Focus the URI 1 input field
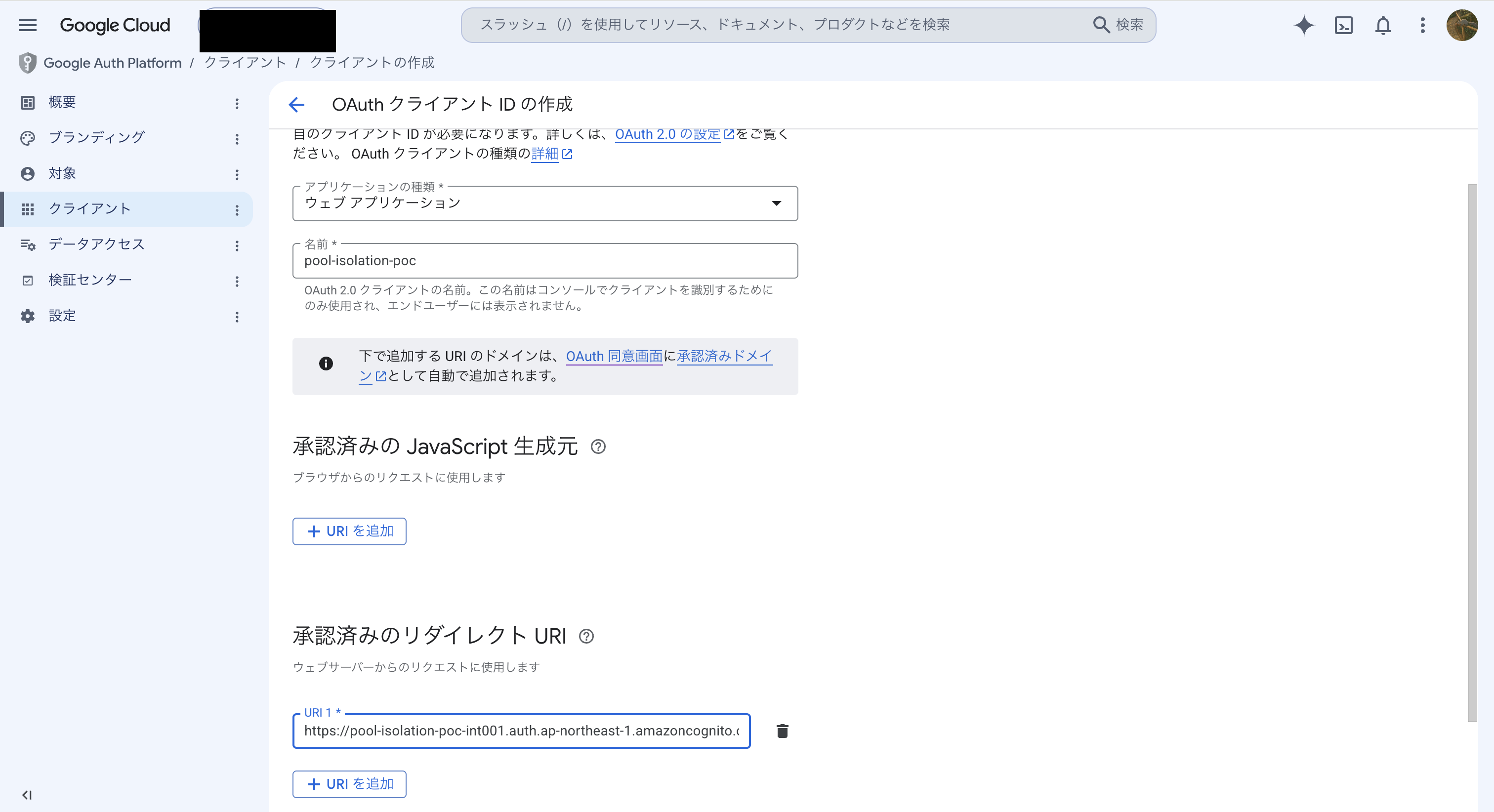1494x812 pixels. point(521,731)
